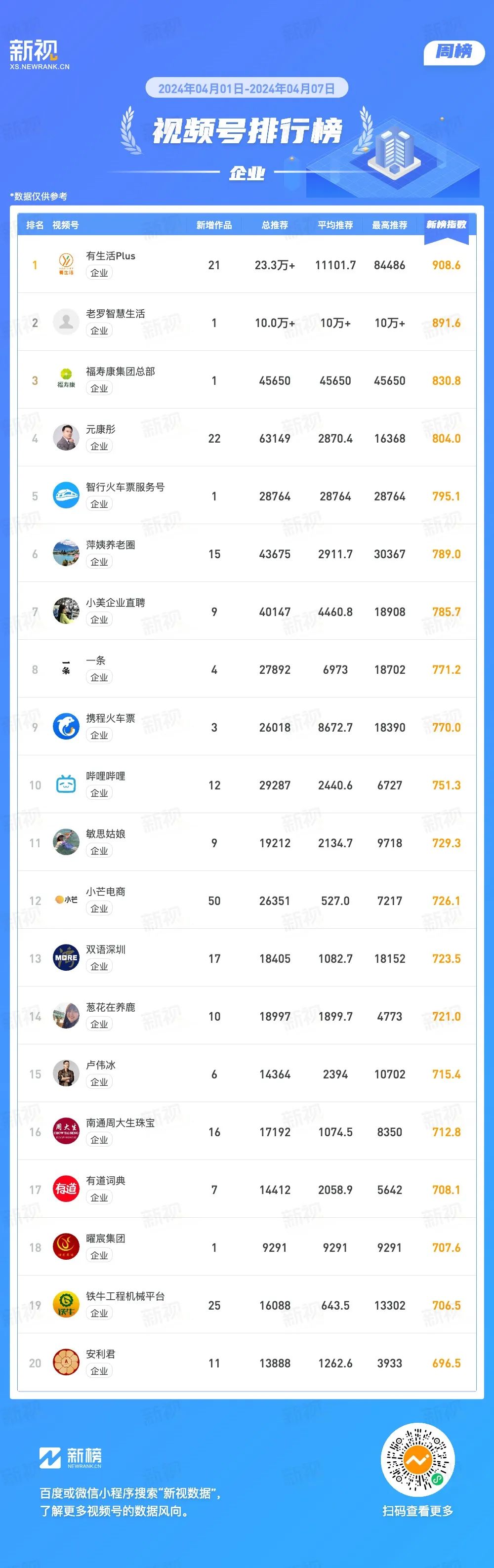Click the 小芒电商 account name link
Screen dimensions: 494x1568
click(x=106, y=891)
